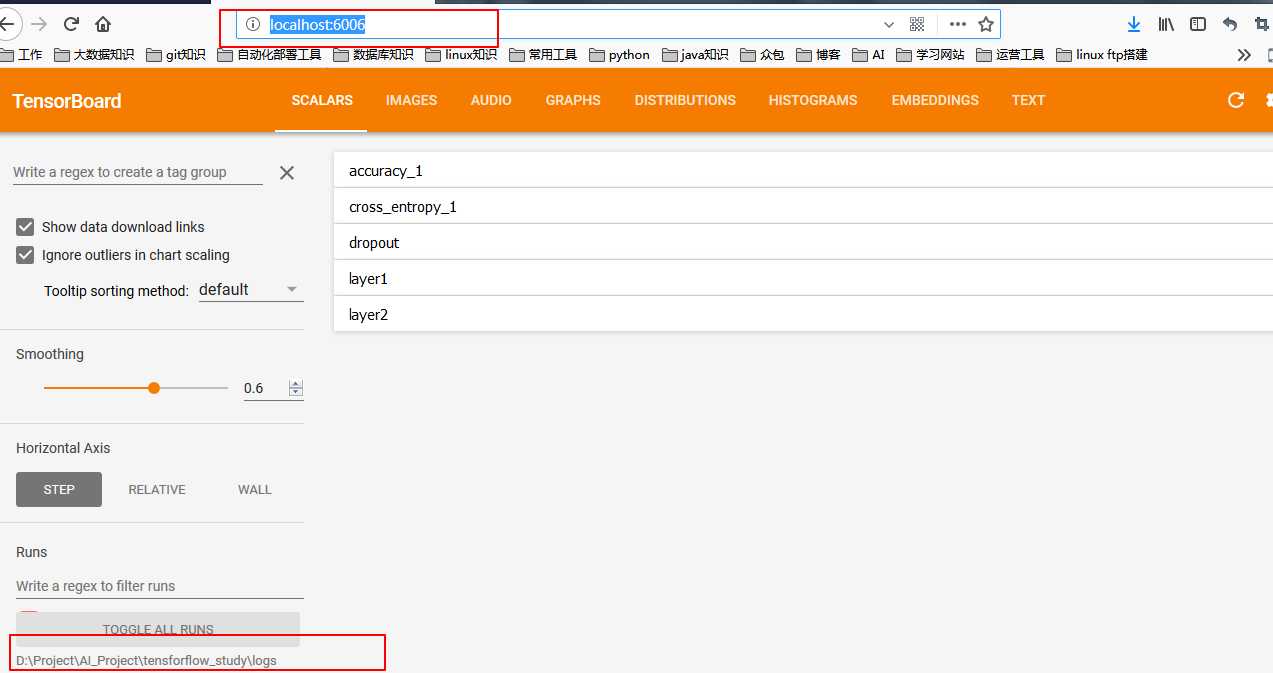Click TOGGLE ALL RUNS button
This screenshot has width=1273, height=673.
tap(158, 629)
